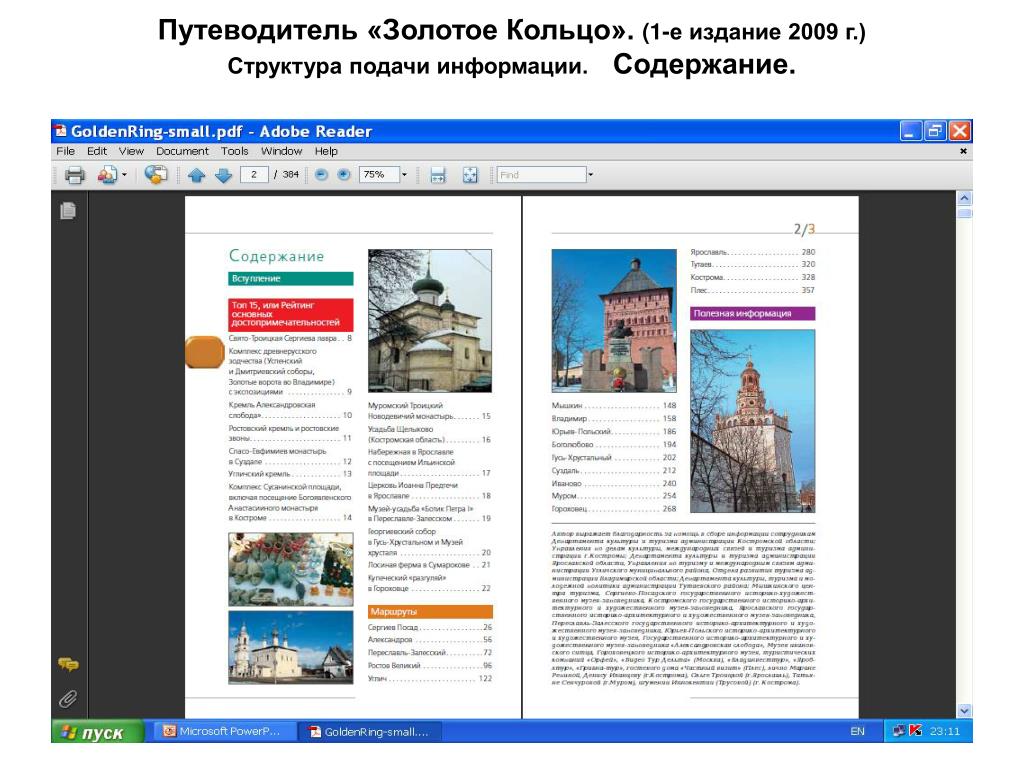Open the Edit menu
The height and width of the screenshot is (768, 1024).
click(97, 151)
